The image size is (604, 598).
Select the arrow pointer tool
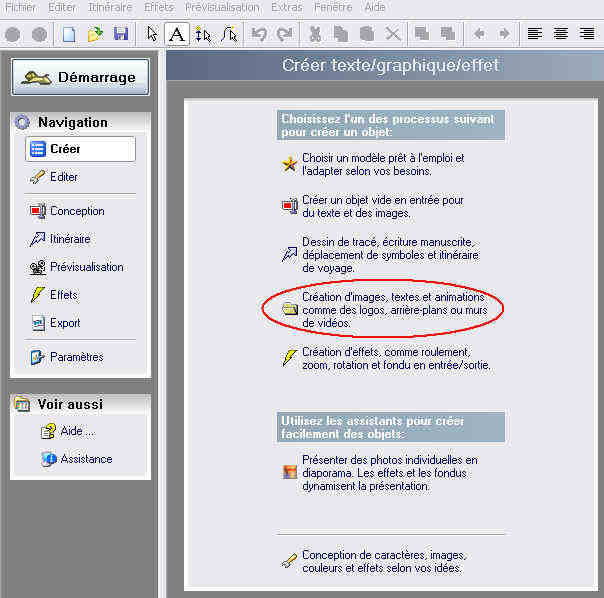click(x=152, y=34)
